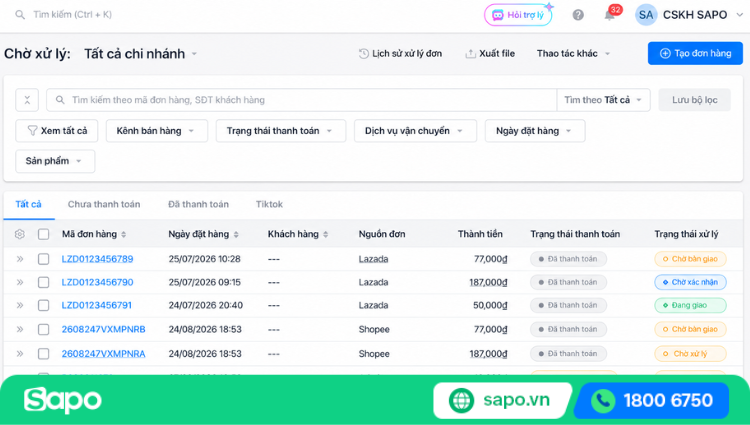The height and width of the screenshot is (425, 750).
Task: Sort by Ngày đặt hàng column
Action: tap(203, 234)
